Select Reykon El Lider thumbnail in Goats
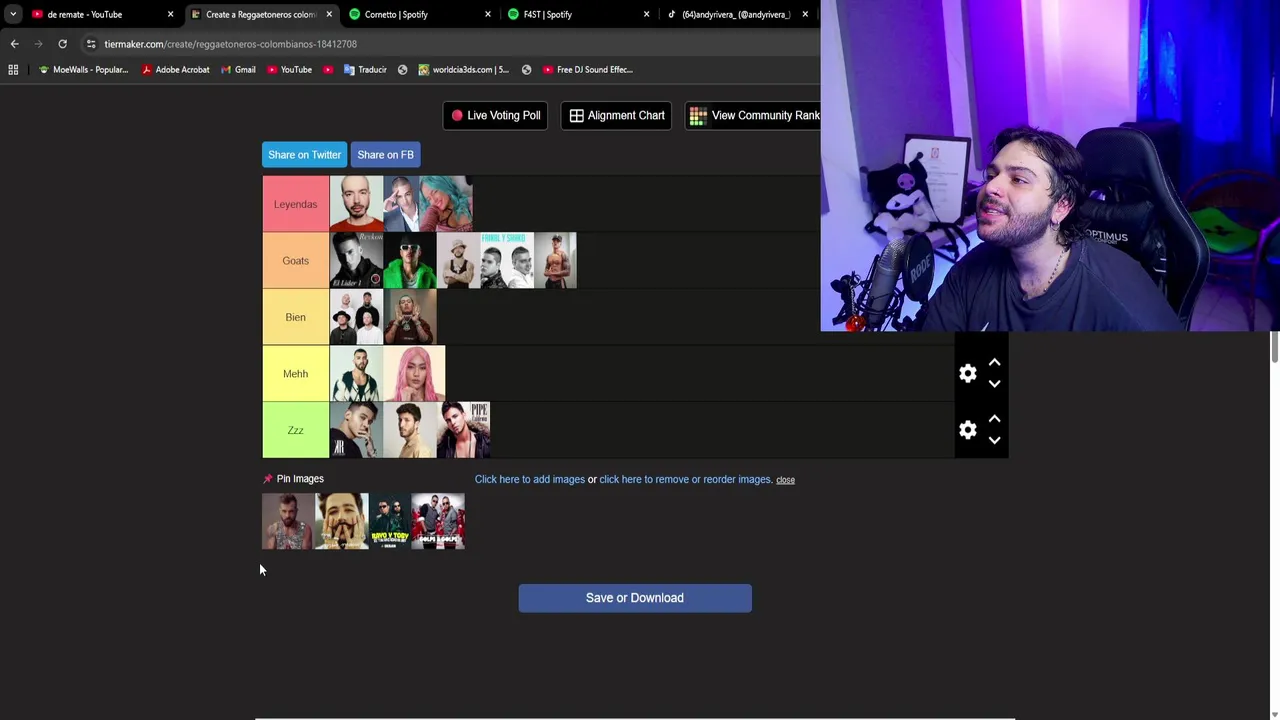 pos(356,260)
